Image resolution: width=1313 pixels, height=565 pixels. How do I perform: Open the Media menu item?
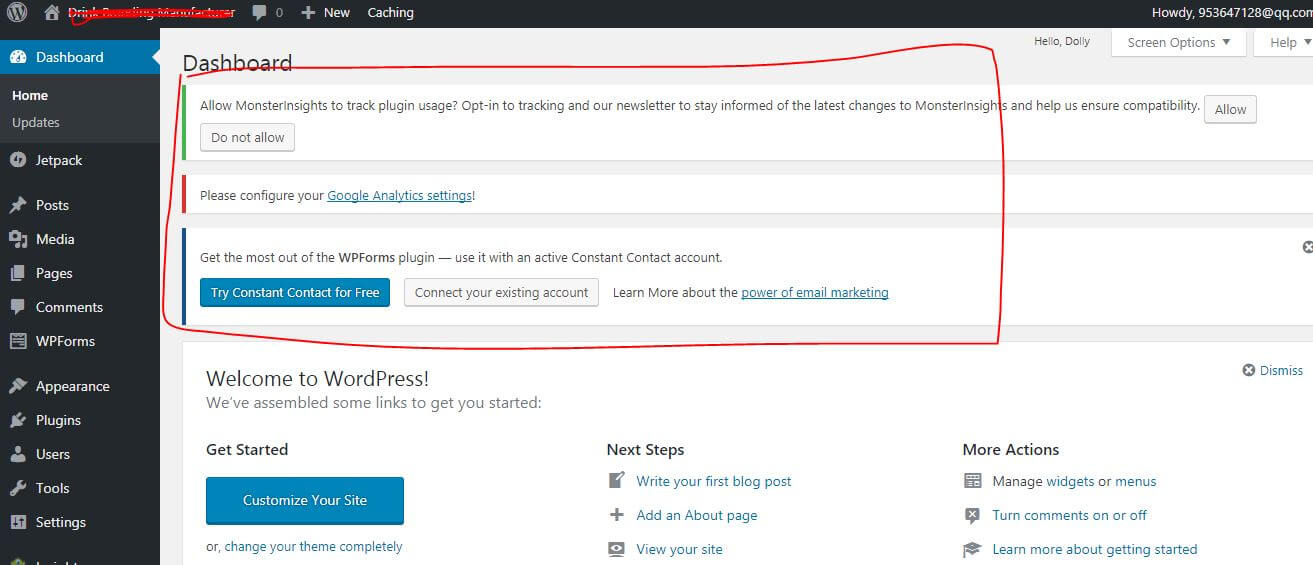(x=80, y=239)
